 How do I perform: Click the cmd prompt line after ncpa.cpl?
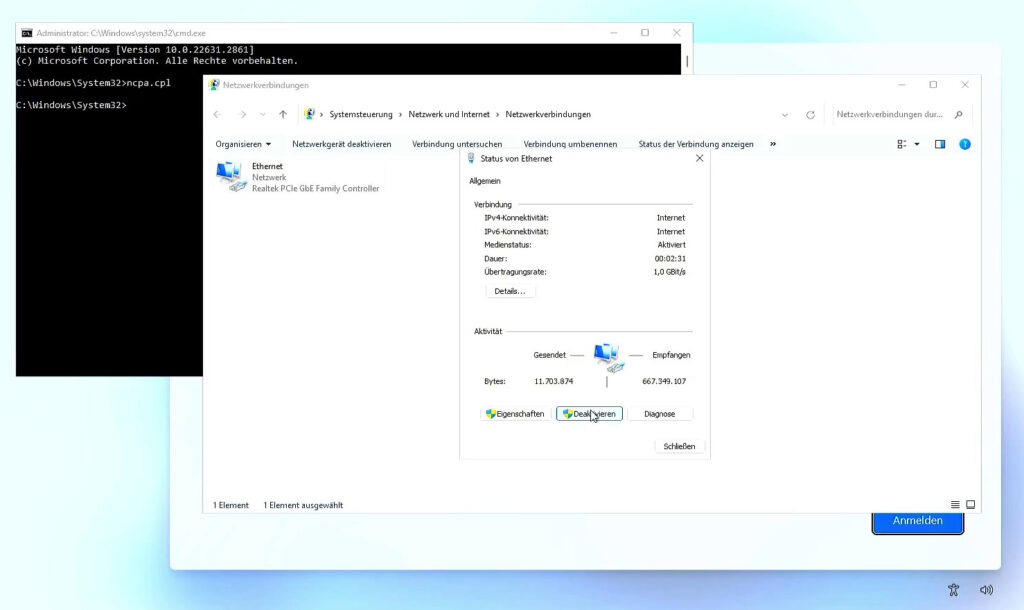point(72,105)
